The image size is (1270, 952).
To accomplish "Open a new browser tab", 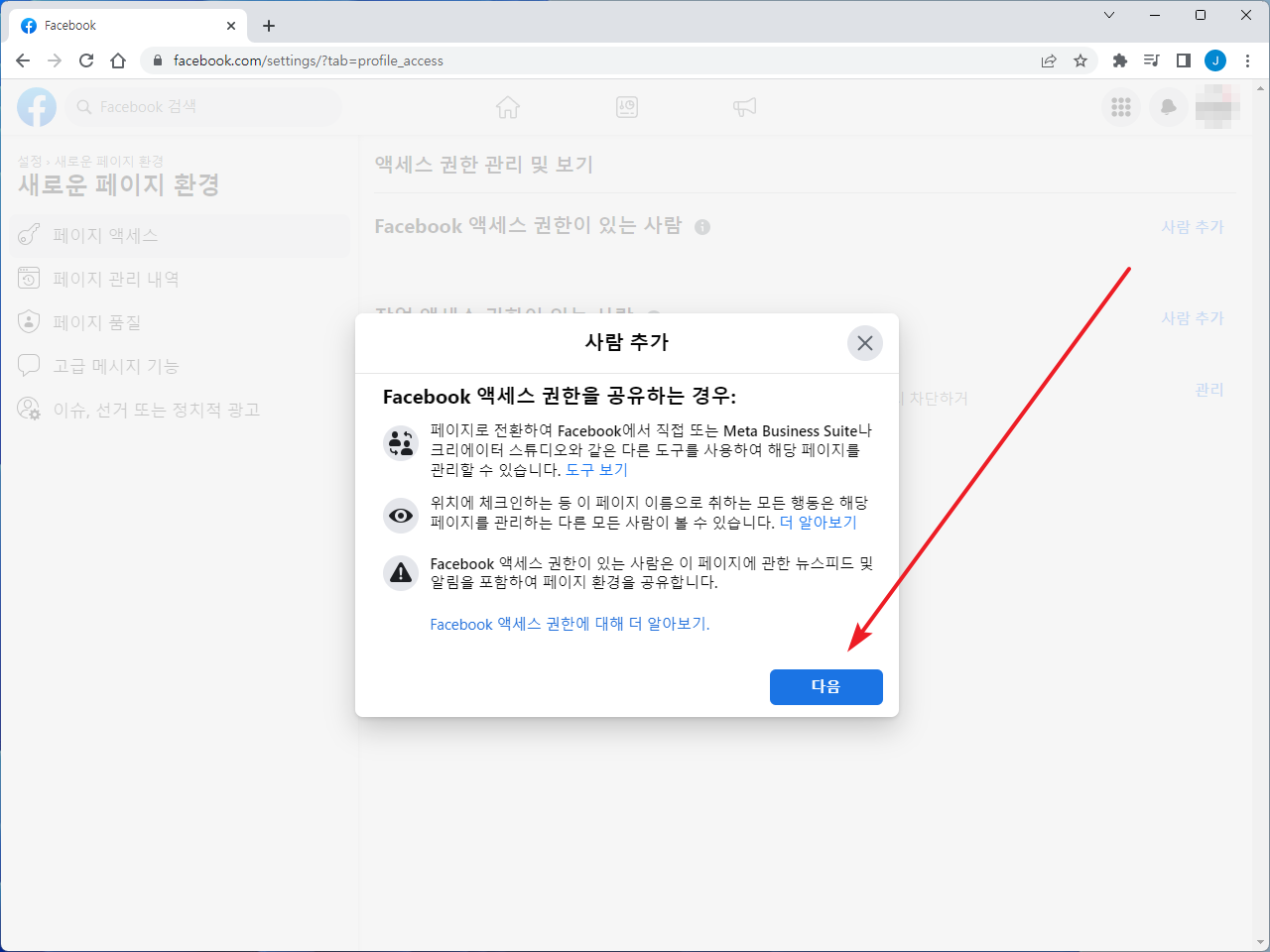I will (x=269, y=26).
